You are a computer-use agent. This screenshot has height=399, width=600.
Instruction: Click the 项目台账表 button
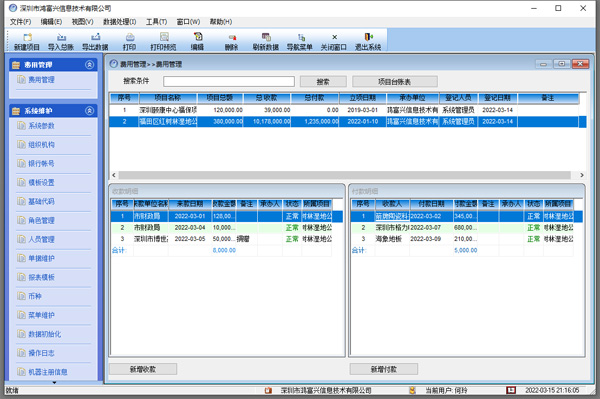click(395, 81)
